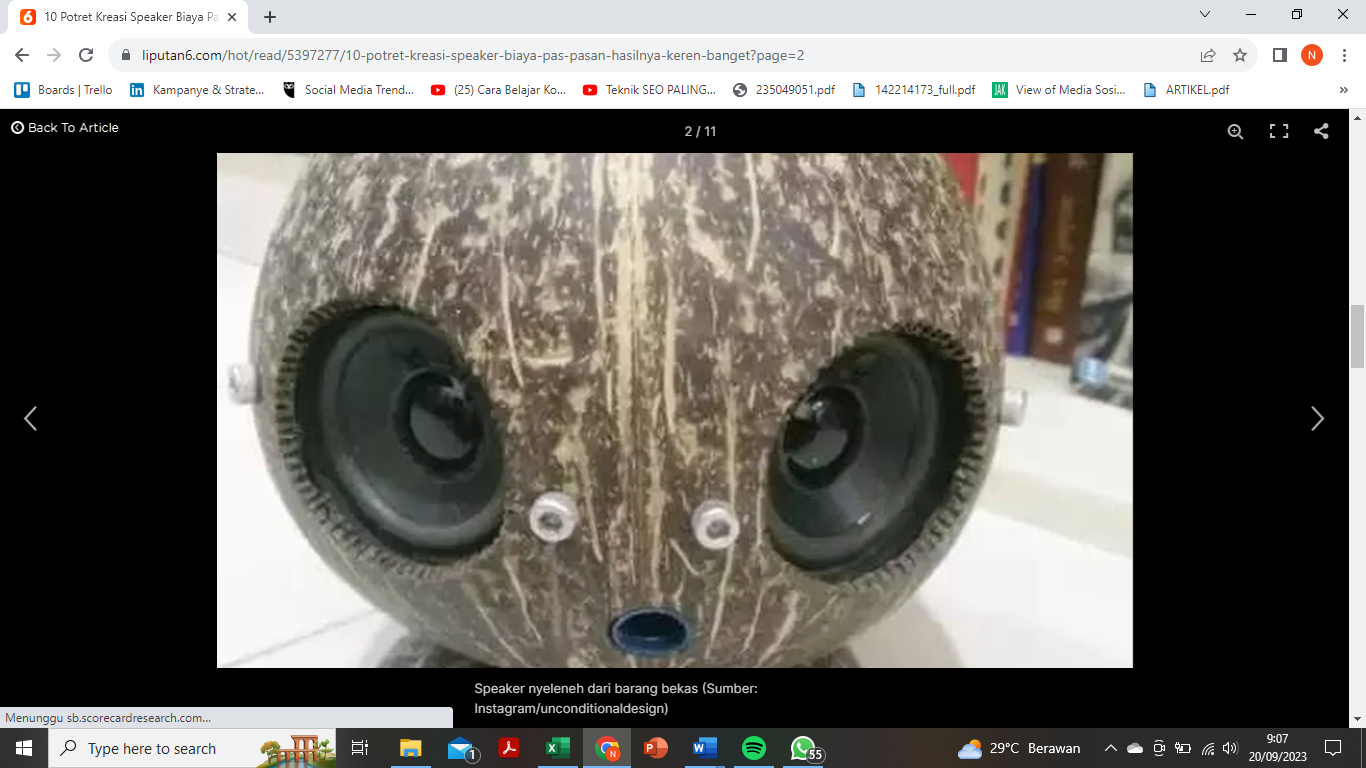The width and height of the screenshot is (1366, 768).
Task: Bookmark this page with star icon
Action: click(1240, 55)
